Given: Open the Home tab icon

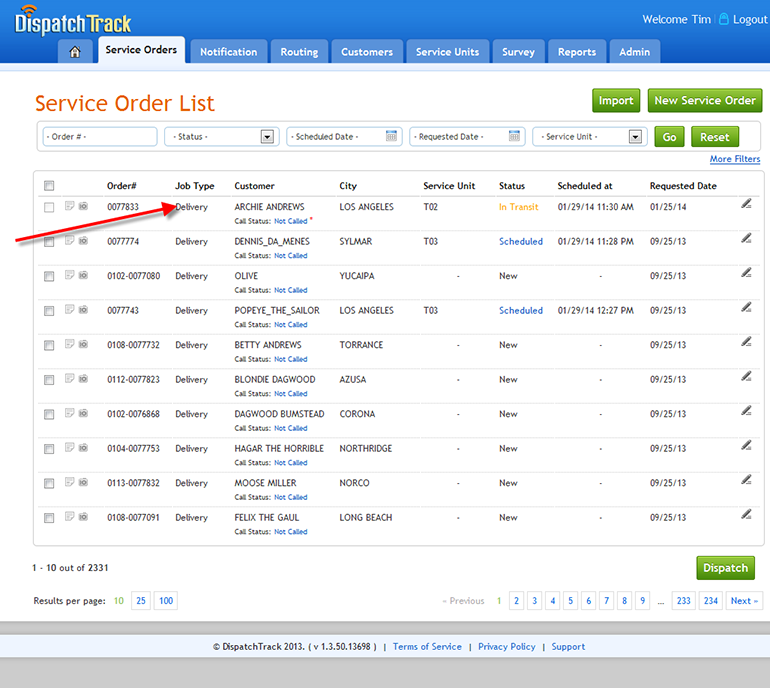Looking at the screenshot, I should coord(75,52).
